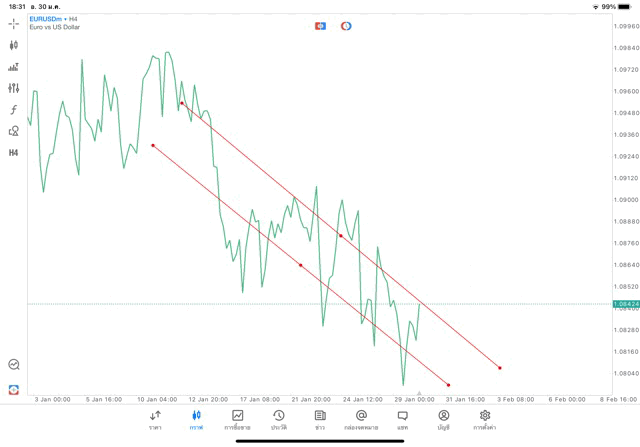
Task: Open the H4 timeframe selector
Action: coord(13,153)
